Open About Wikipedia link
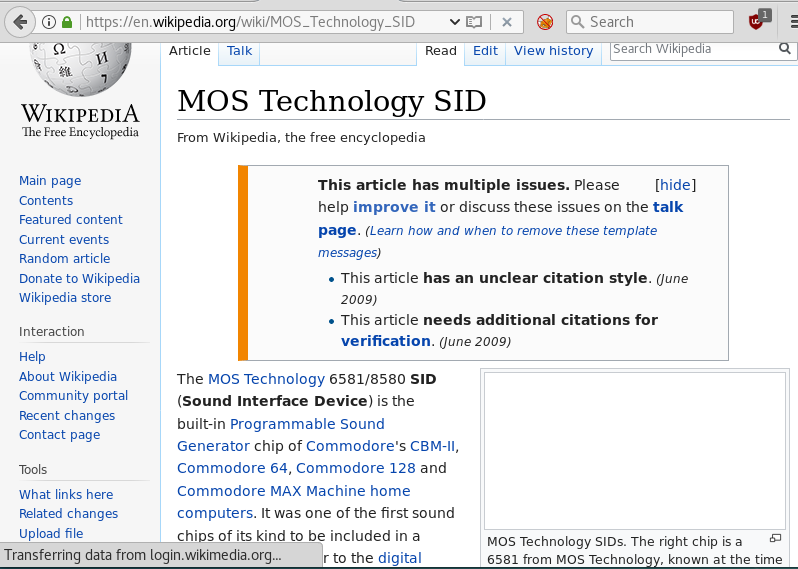 click(68, 377)
